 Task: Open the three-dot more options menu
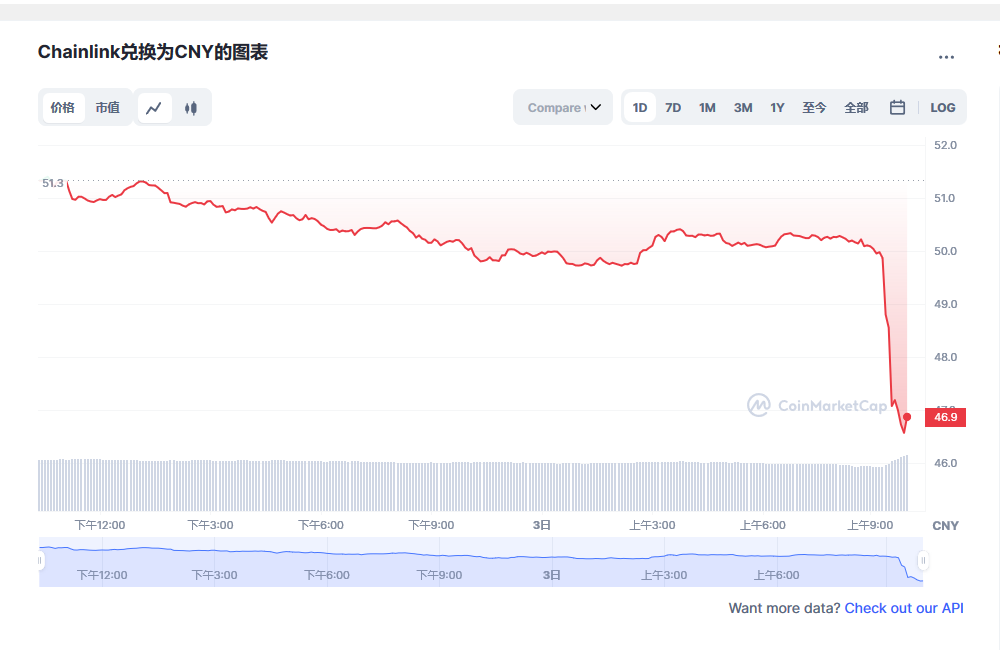click(x=946, y=57)
